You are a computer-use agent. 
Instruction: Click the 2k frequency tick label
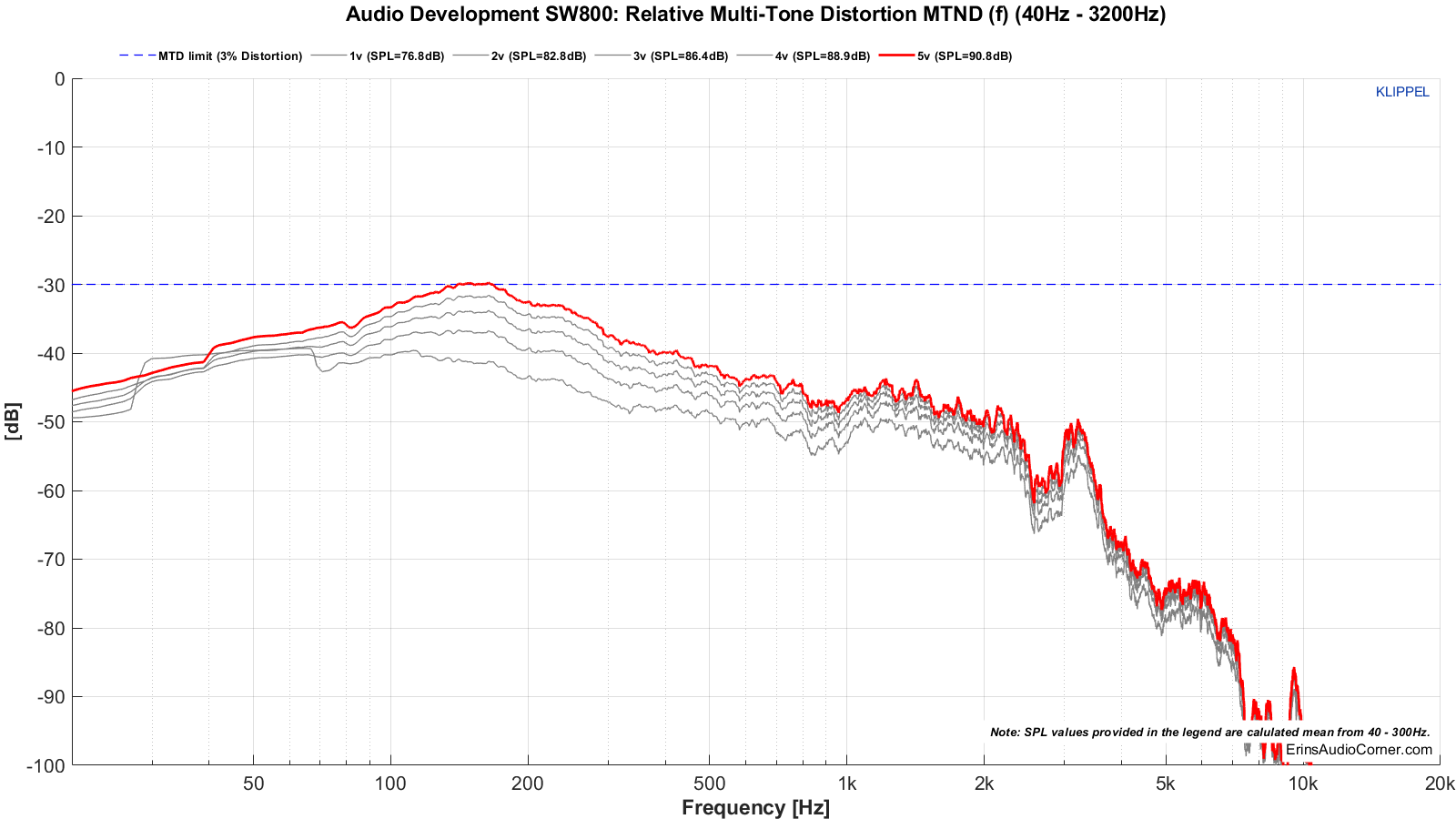click(x=984, y=784)
